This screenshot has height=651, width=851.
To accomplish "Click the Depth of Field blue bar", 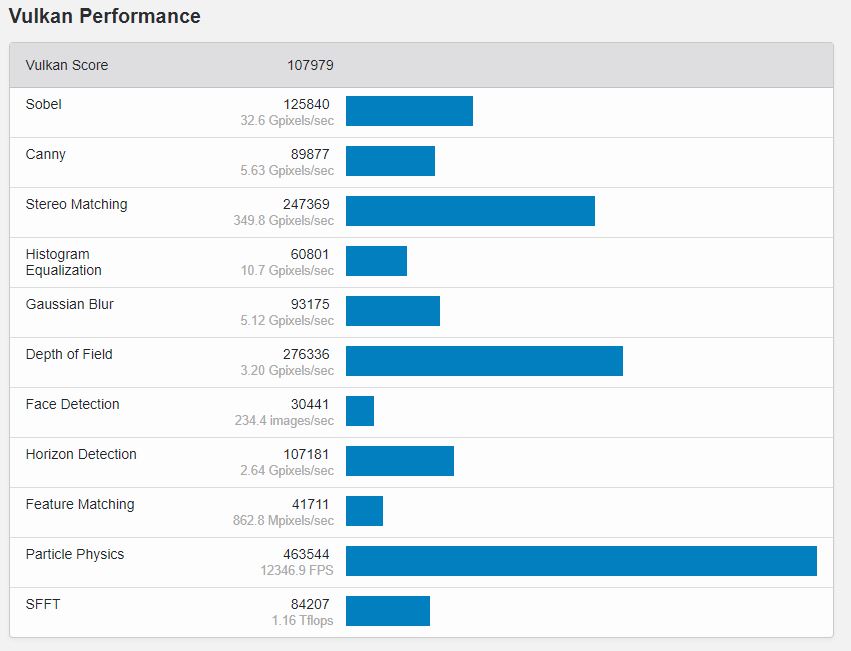I will click(484, 361).
